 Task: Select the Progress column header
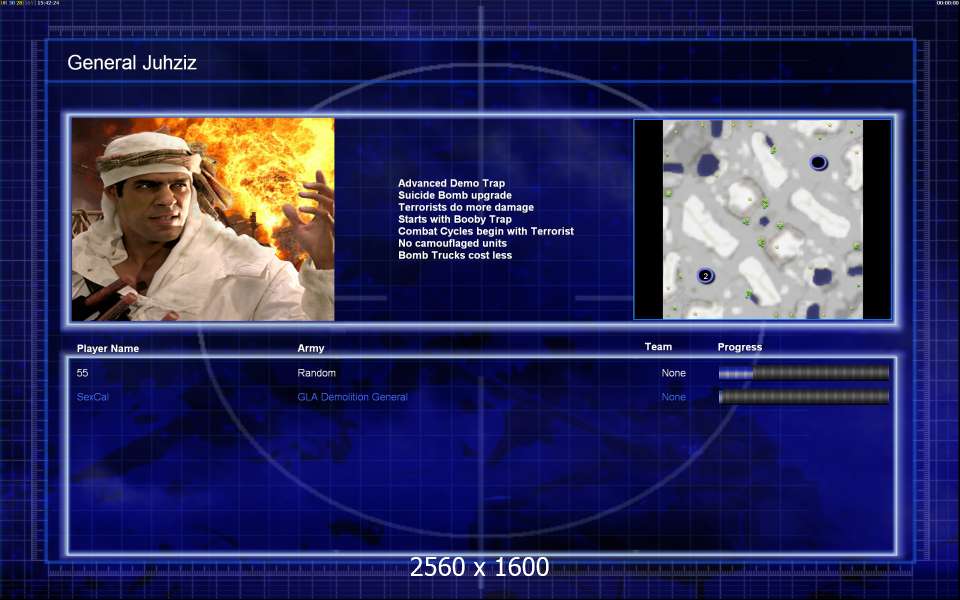740,347
